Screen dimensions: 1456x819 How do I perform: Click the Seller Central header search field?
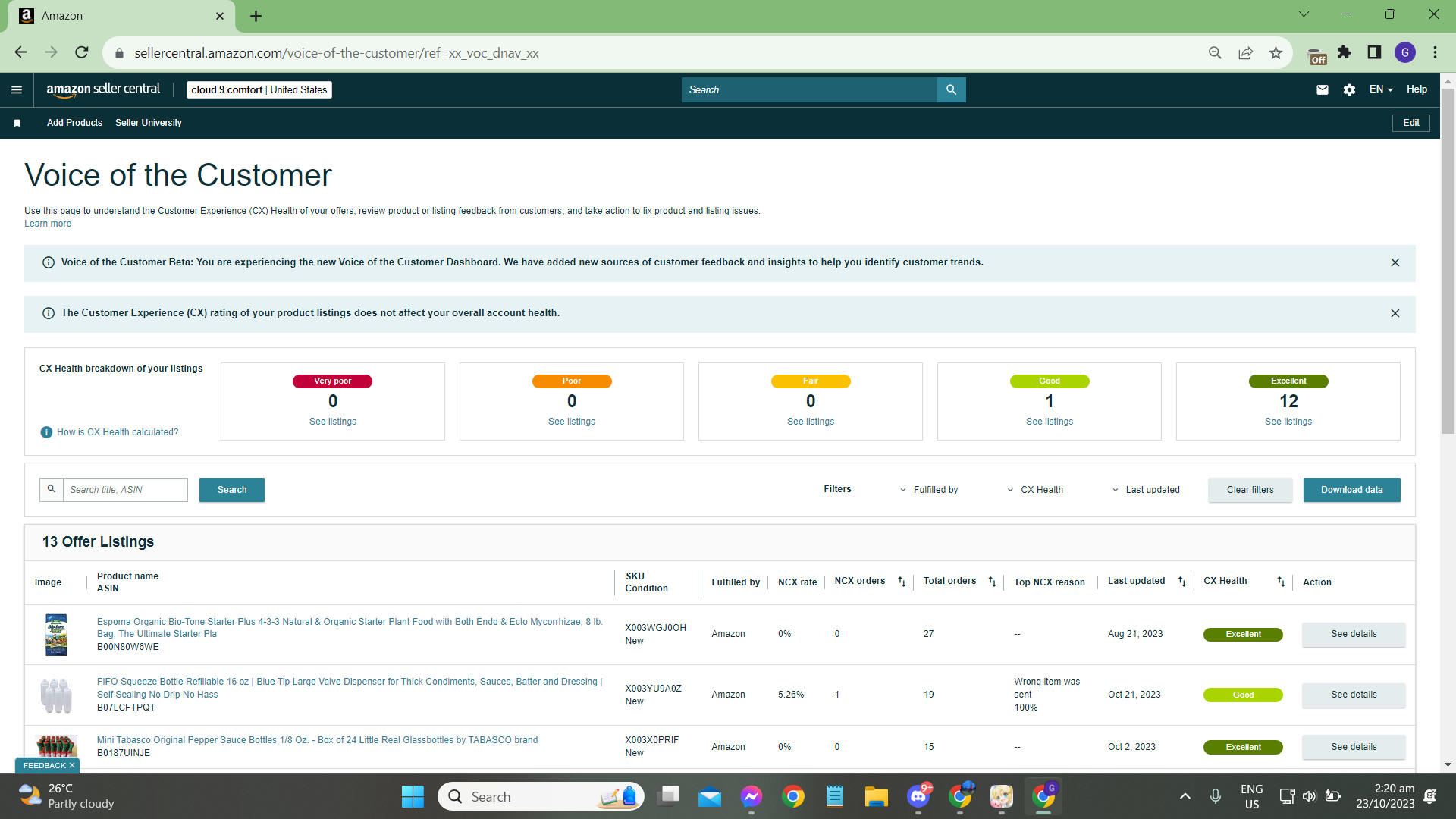tap(809, 89)
